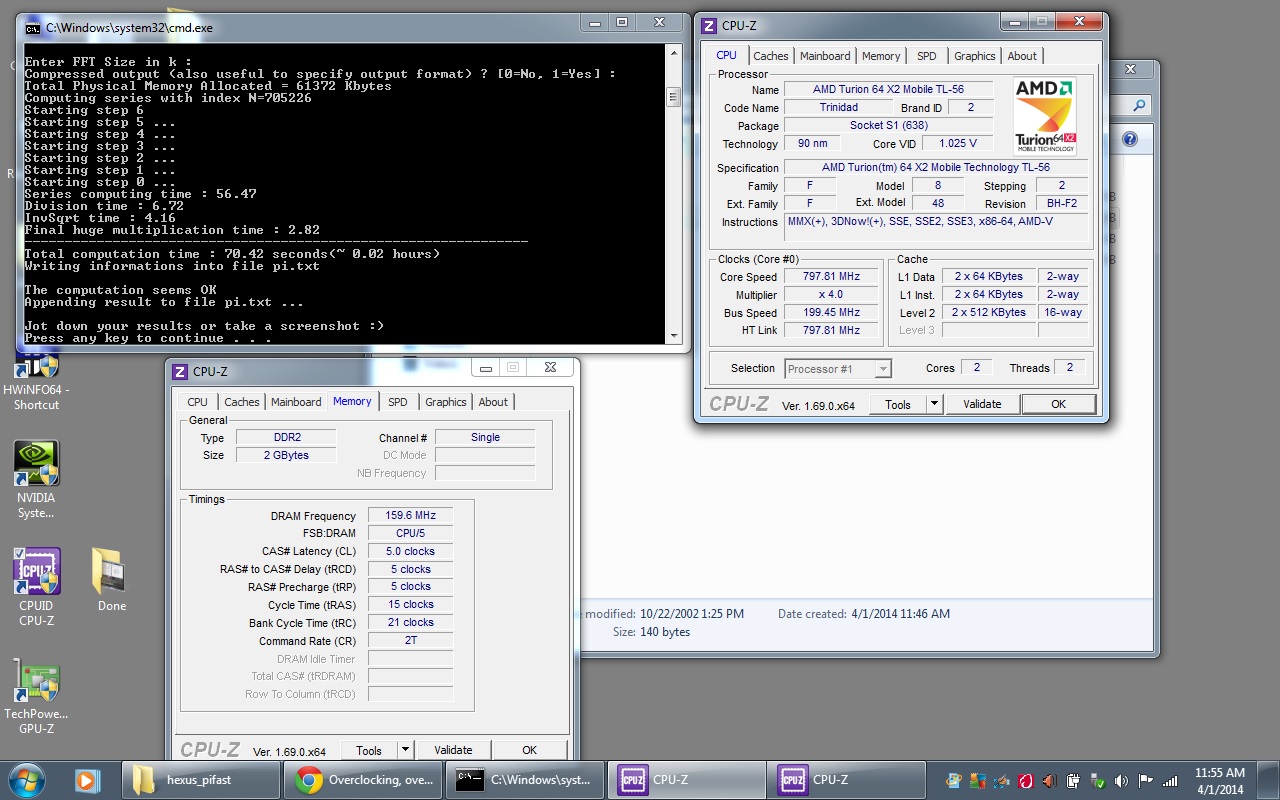Click the AMD Turion 64 X2 logo
1280x800 pixels.
(x=1045, y=116)
